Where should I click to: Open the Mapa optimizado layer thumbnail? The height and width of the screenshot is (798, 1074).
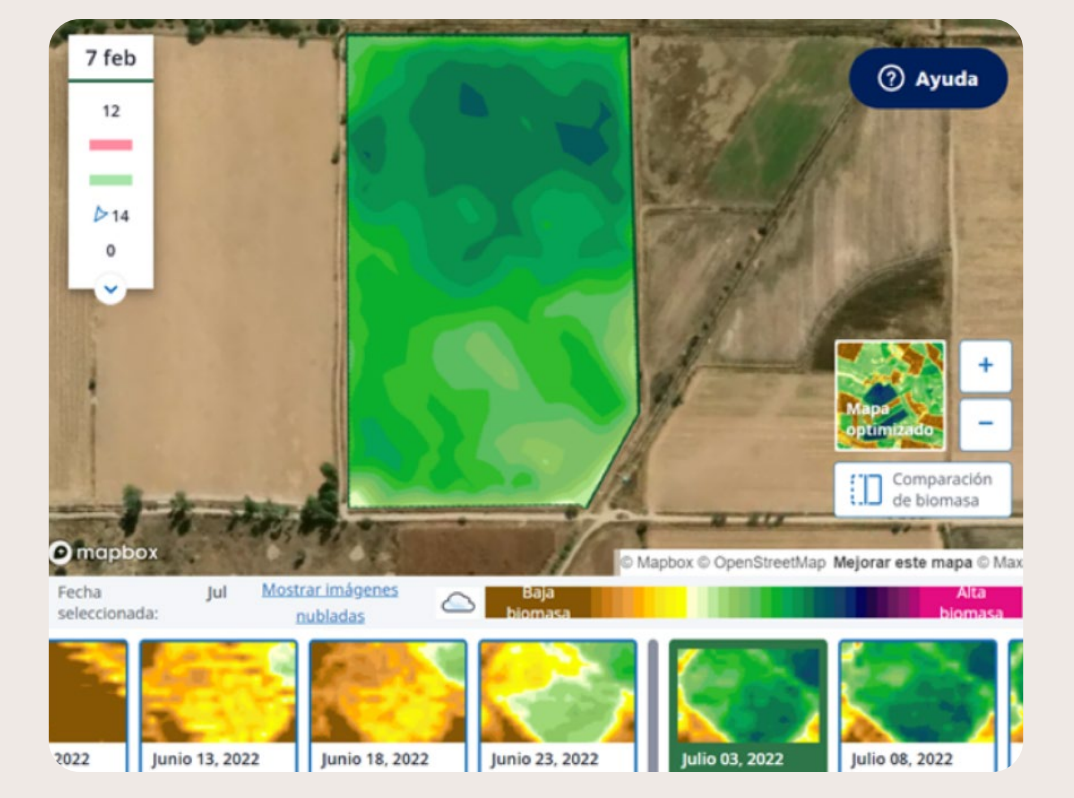(x=890, y=395)
